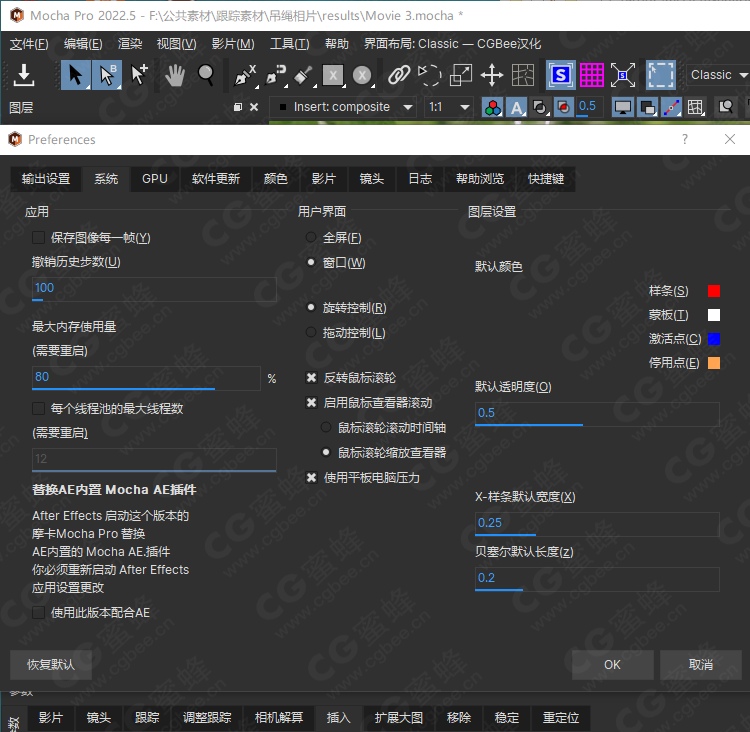
Task: Enable 保存图像每一帧(Y) checkbox
Action: [x=38, y=238]
